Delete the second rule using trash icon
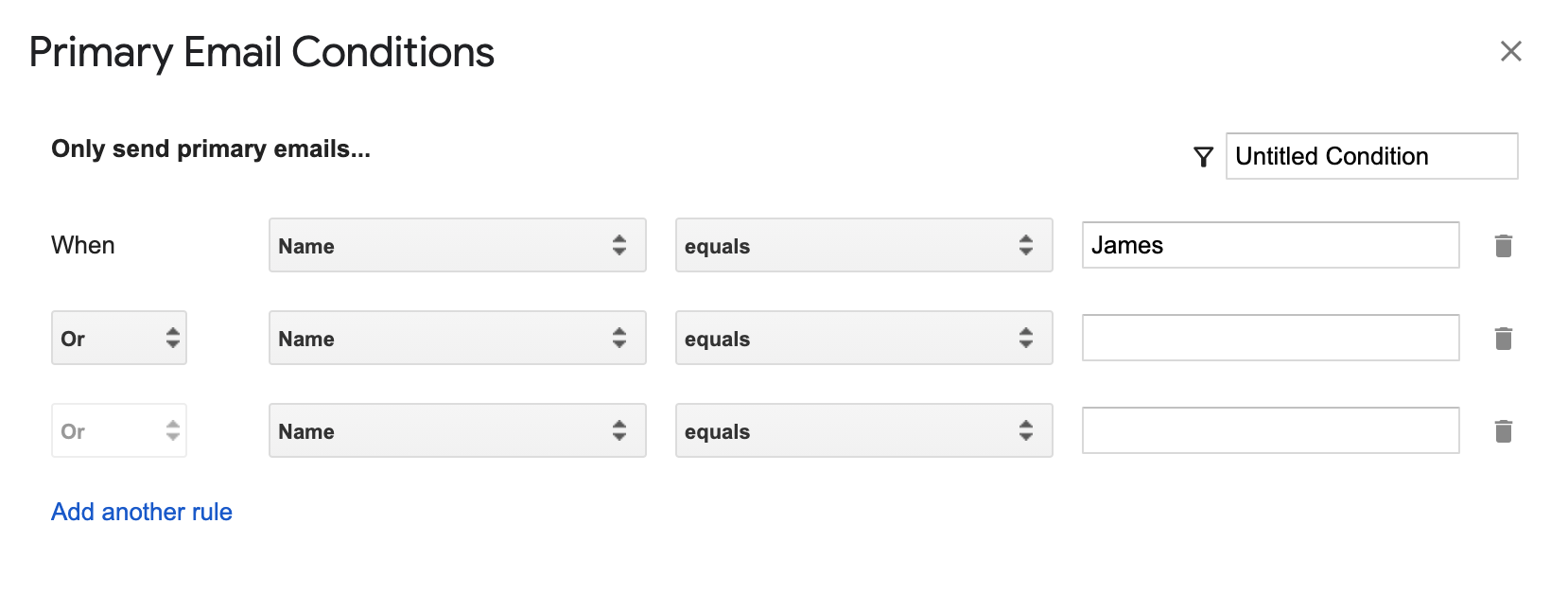Viewport: 1568px width, 611px height. 1503,339
